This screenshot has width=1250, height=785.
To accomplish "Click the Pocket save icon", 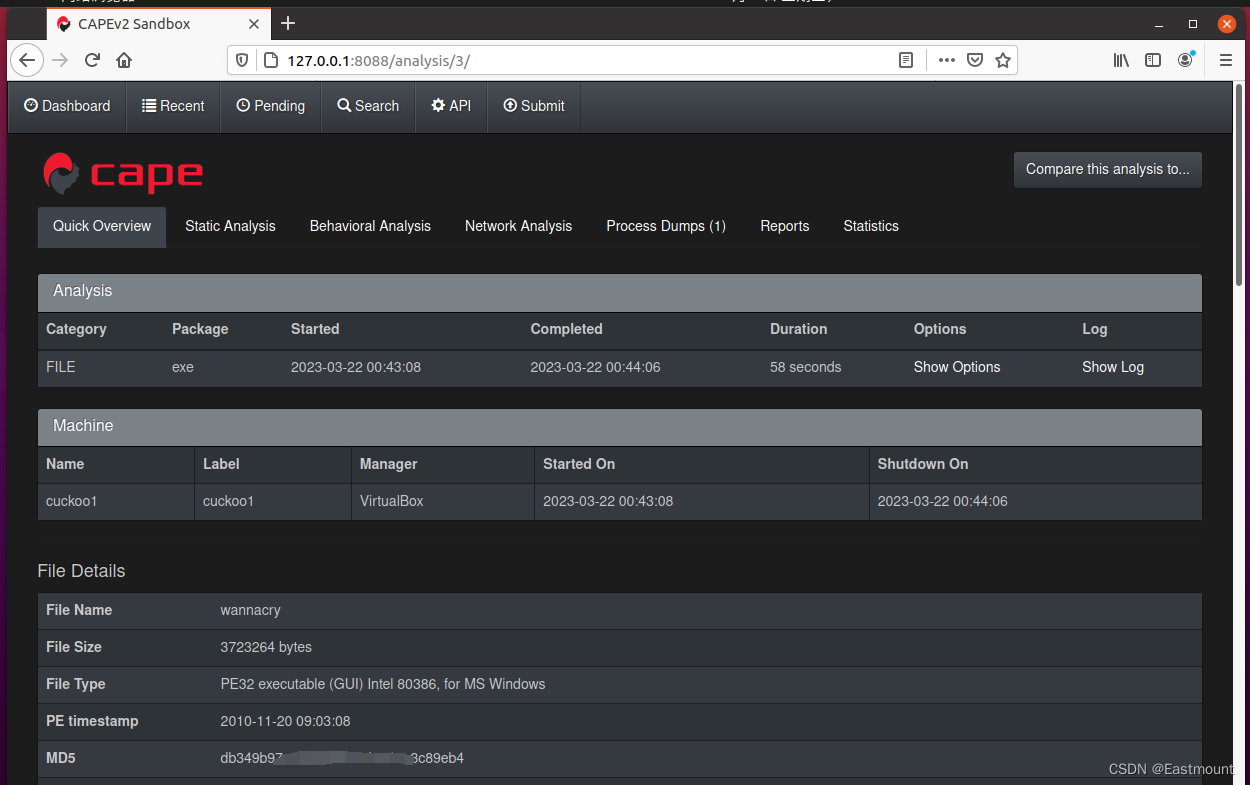I will click(975, 60).
